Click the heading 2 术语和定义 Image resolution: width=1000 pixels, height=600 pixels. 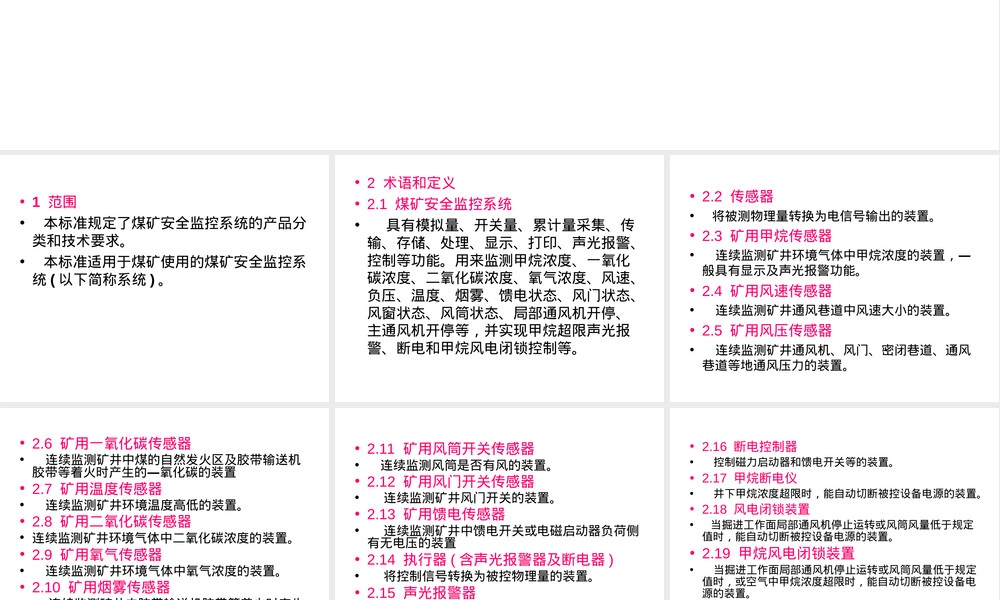[x=411, y=183]
